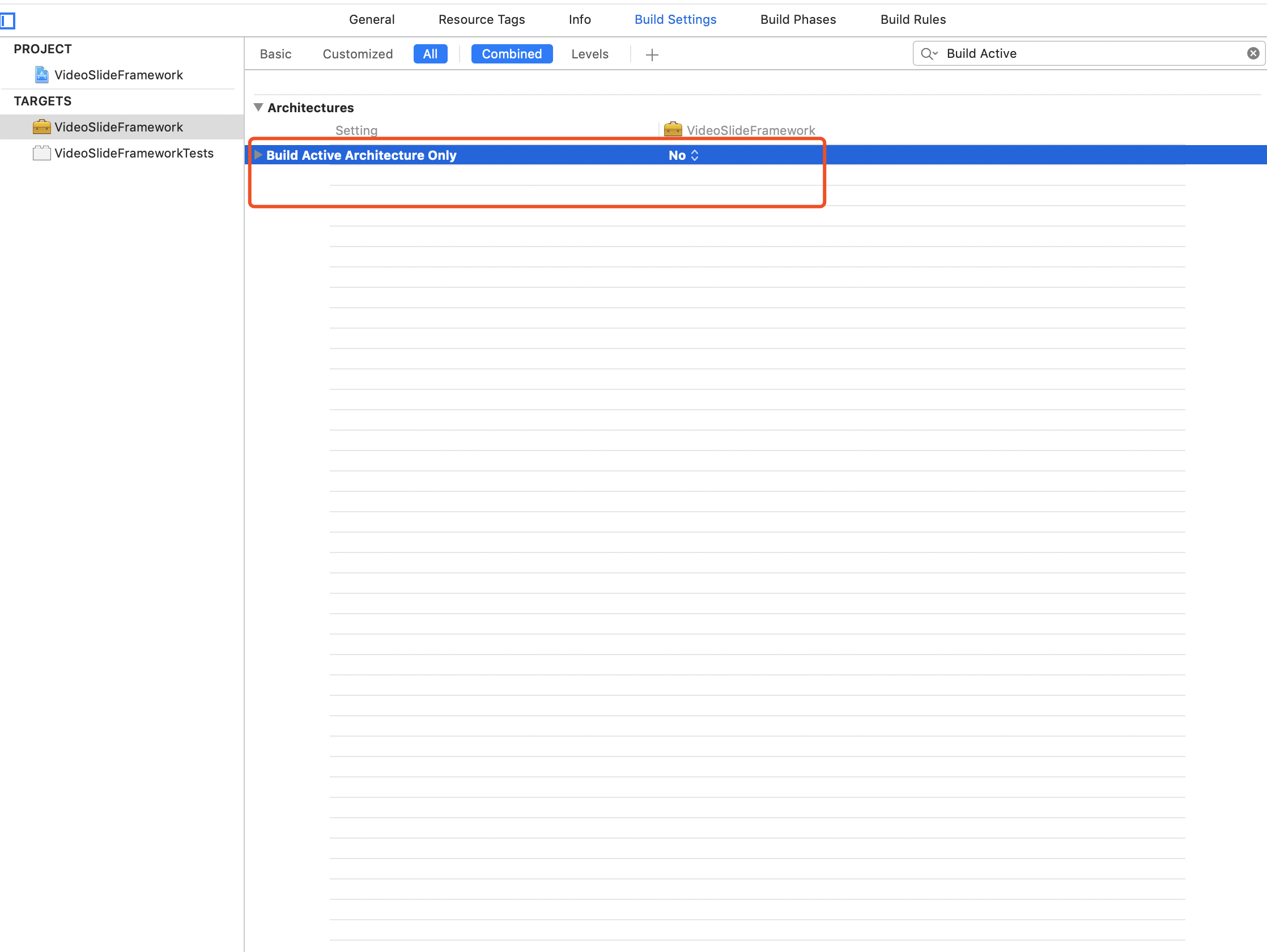Click the plus add build setting button
1267x952 pixels.
click(x=652, y=54)
